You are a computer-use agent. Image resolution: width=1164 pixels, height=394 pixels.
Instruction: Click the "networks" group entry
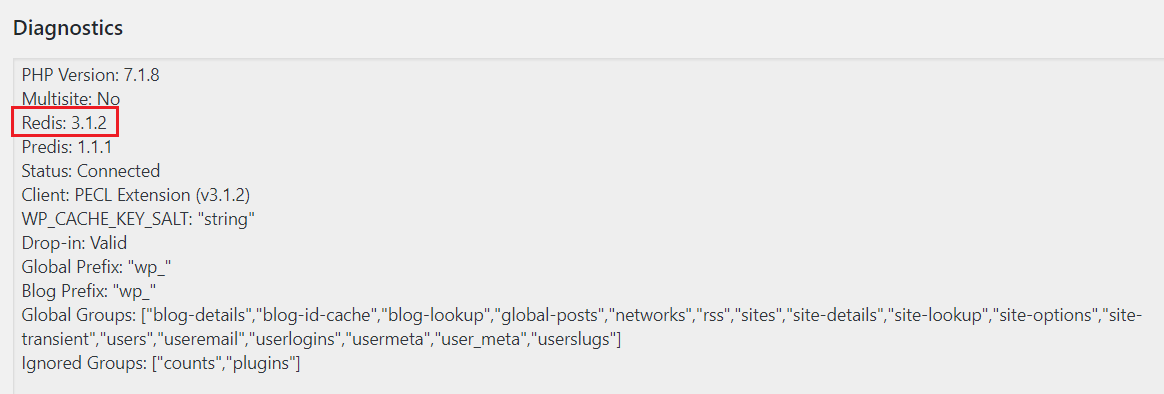[x=649, y=315]
